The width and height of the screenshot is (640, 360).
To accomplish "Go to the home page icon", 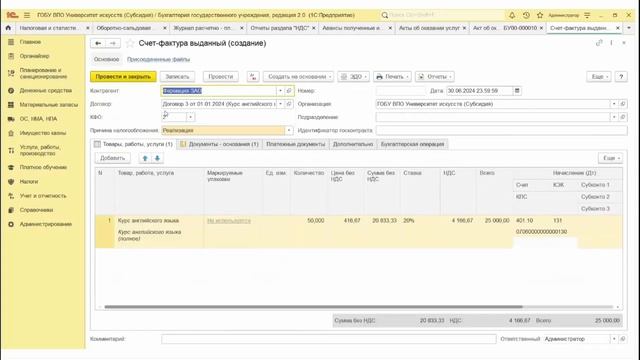I will pos(8,28).
